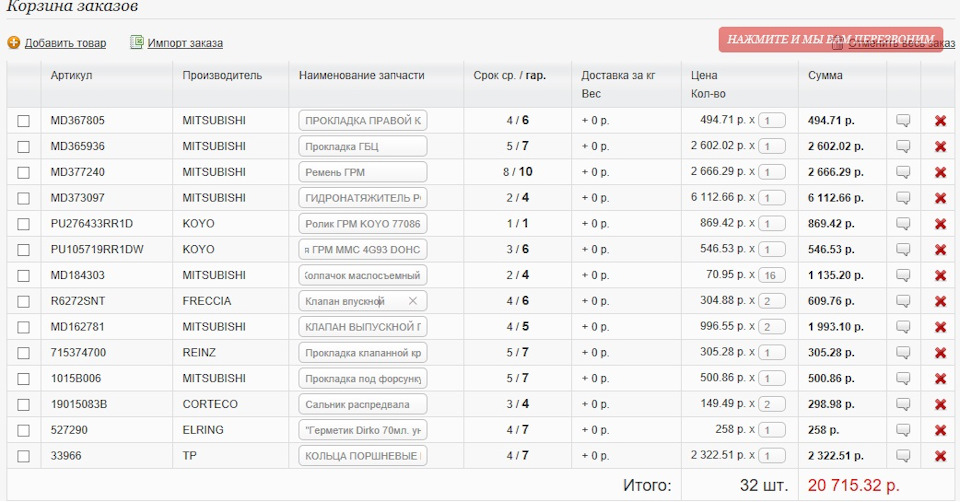Click the НАЖМИТЕ И МЫ ВАМ ПЕРЕЗВОНИМ button

click(830, 39)
